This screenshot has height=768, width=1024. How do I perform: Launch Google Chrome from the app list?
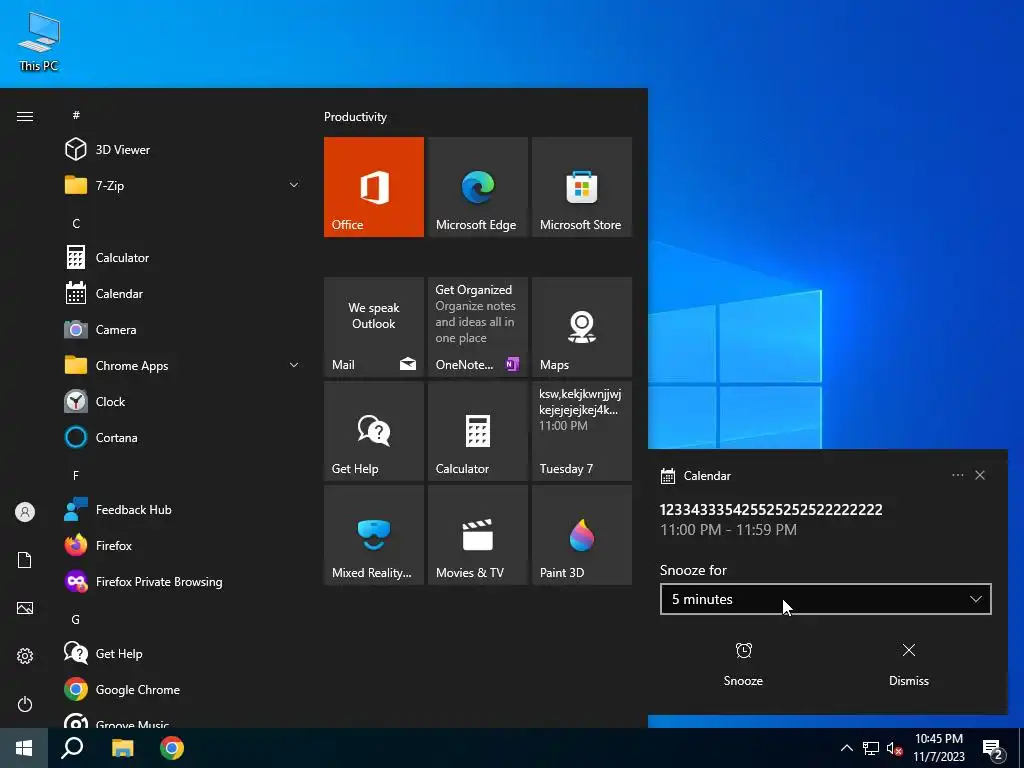(183, 689)
